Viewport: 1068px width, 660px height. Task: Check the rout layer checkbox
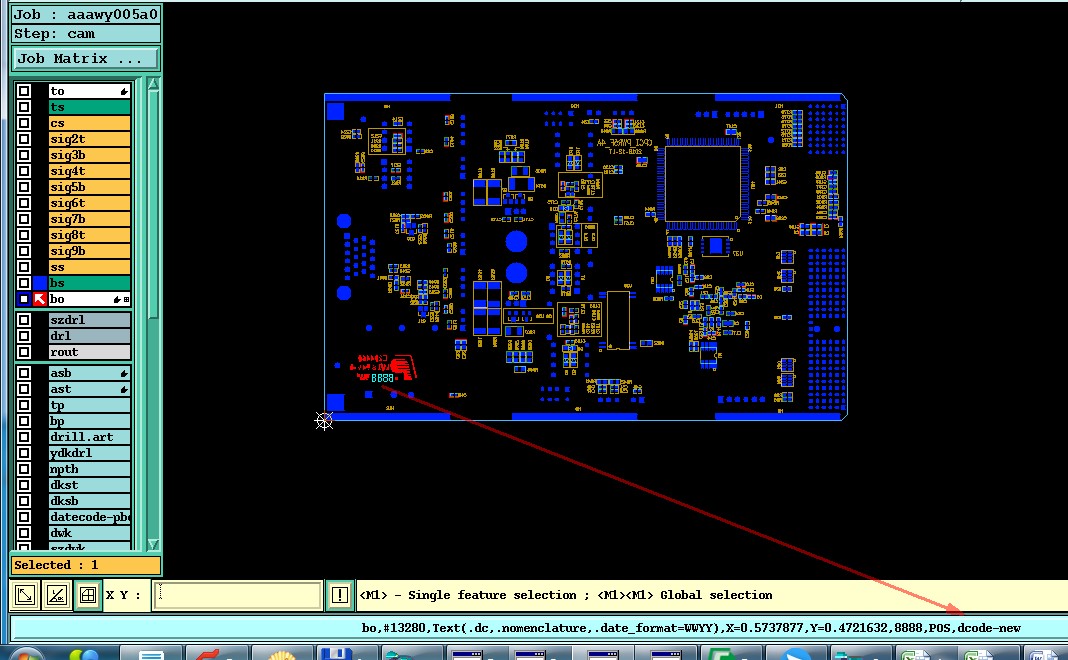pyautogui.click(x=24, y=352)
